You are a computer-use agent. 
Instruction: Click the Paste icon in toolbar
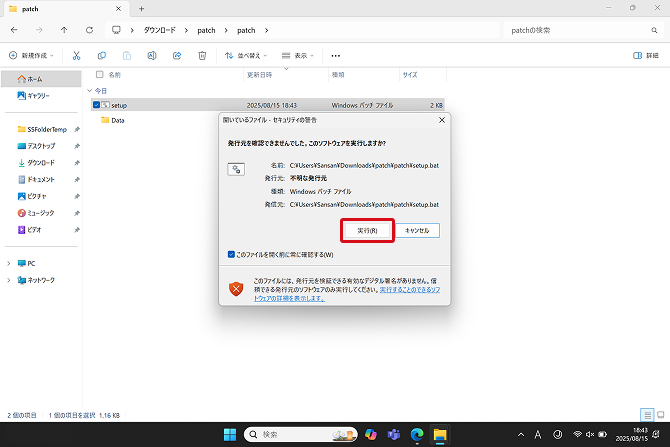click(x=127, y=56)
